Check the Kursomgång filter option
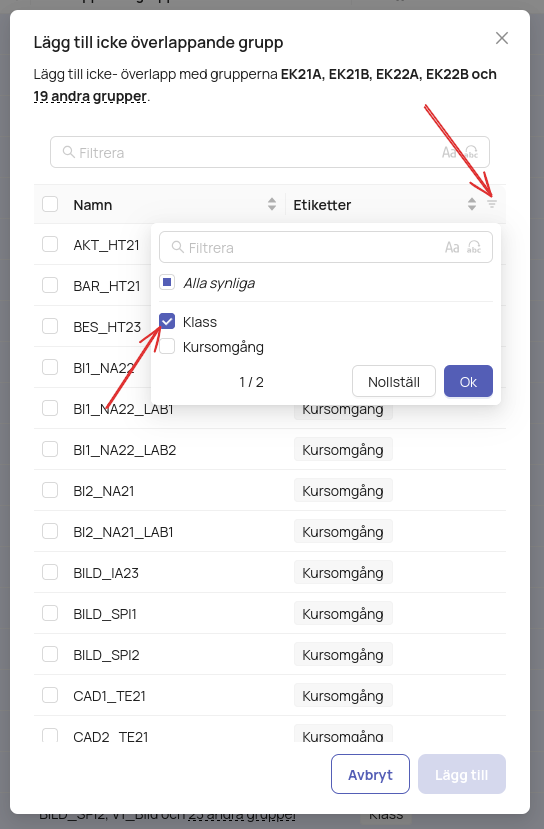The height and width of the screenshot is (829, 544). click(x=167, y=346)
